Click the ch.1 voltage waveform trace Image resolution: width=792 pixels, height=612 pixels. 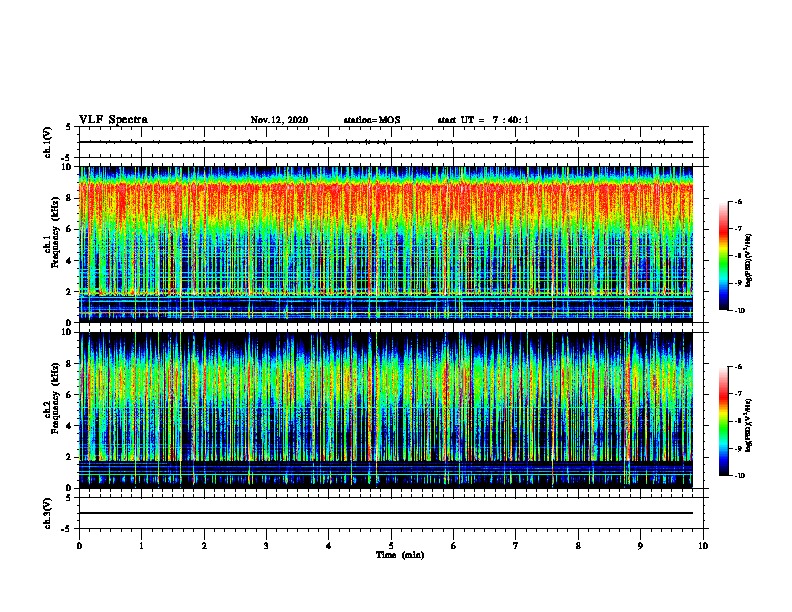(386, 142)
